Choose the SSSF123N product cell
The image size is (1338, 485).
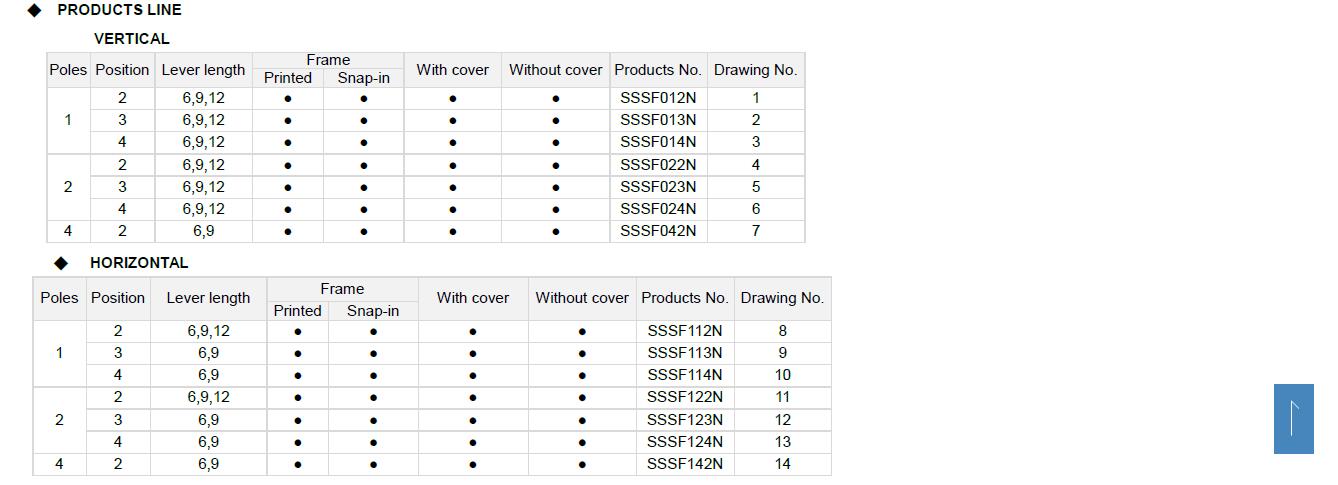pos(685,420)
